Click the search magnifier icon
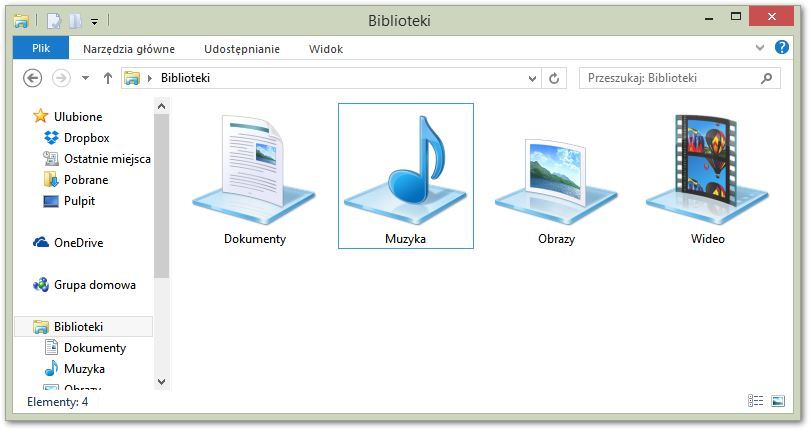Screen dimensions: 810x430 point(767,78)
